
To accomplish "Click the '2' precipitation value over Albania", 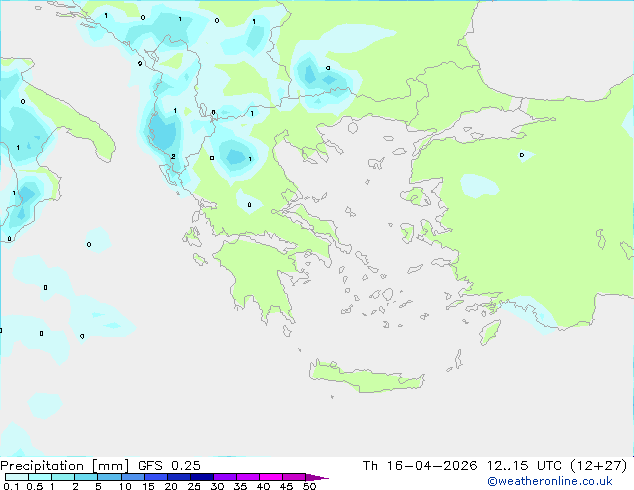I will [x=173, y=156].
